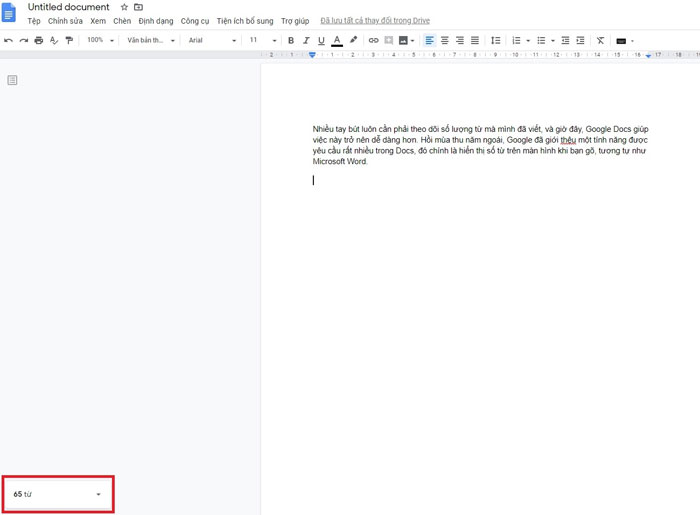The image size is (700, 515).
Task: Open the text color picker
Action: 337,41
